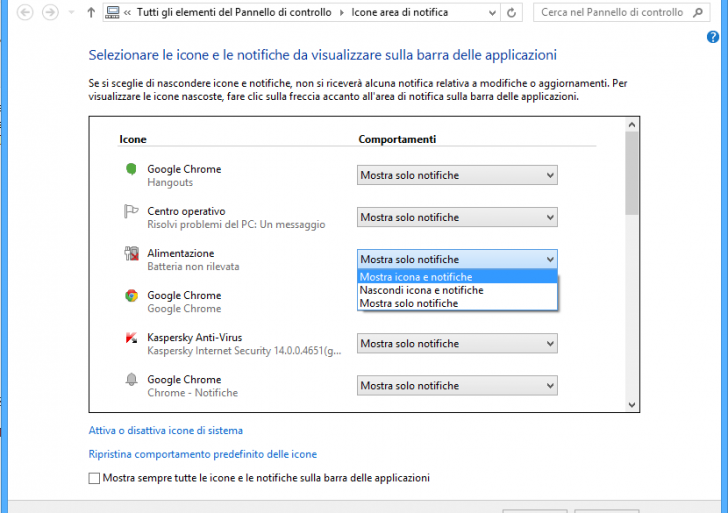The height and width of the screenshot is (513, 728).
Task: Click the 'Icone' column header
Action: (x=133, y=139)
